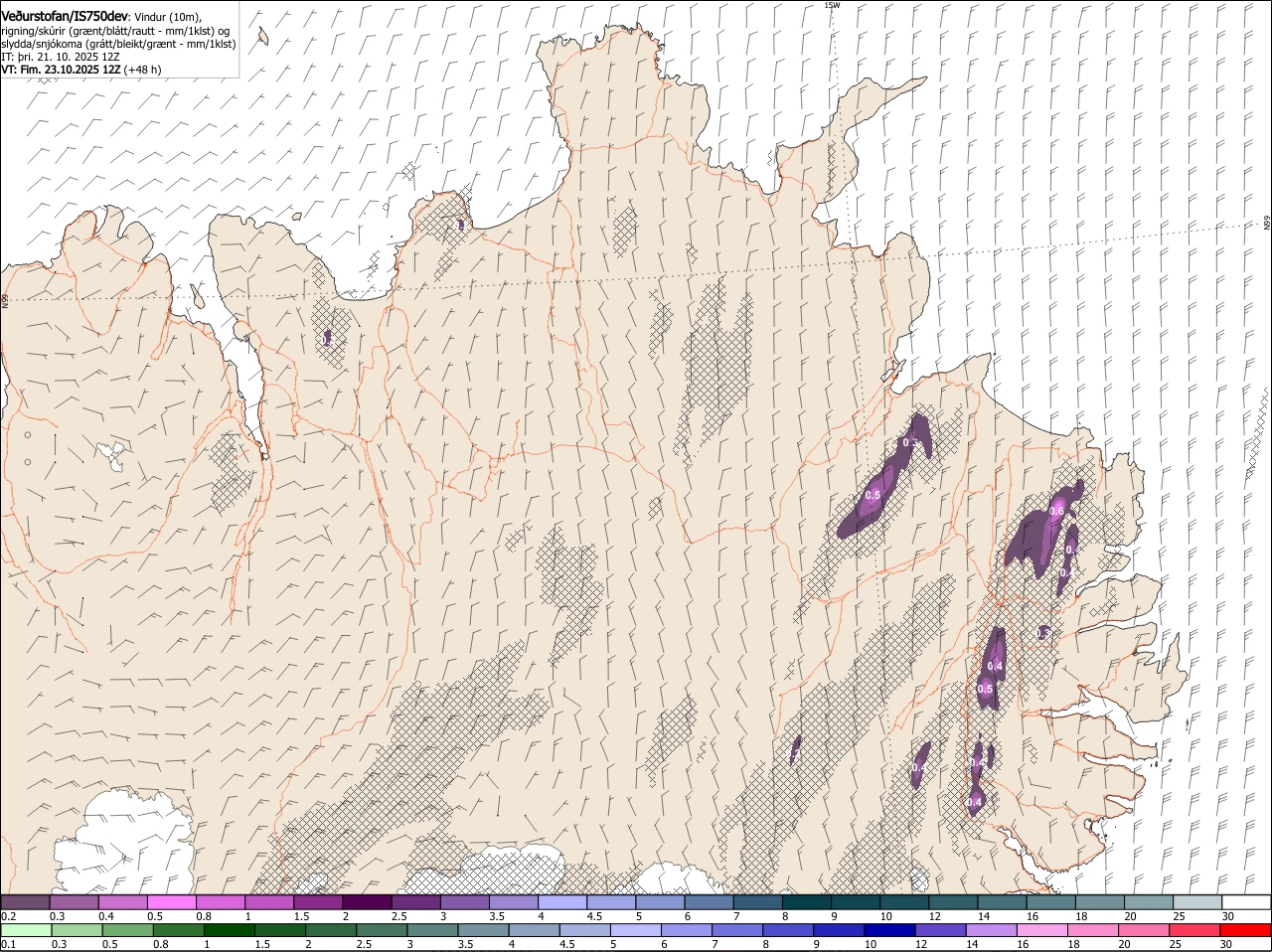Screen dimensions: 1272x952
Task: Pick upper legend swatch between 1.5 and 2
Action: click(317, 902)
